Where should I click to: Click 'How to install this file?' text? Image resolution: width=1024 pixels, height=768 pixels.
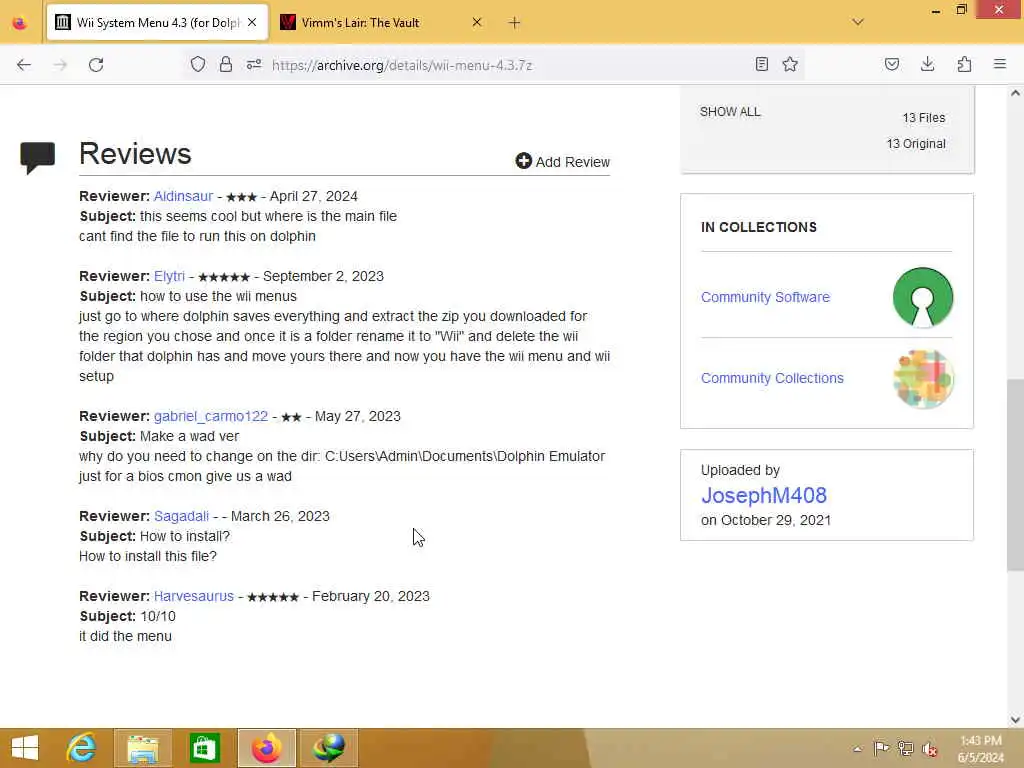point(148,556)
